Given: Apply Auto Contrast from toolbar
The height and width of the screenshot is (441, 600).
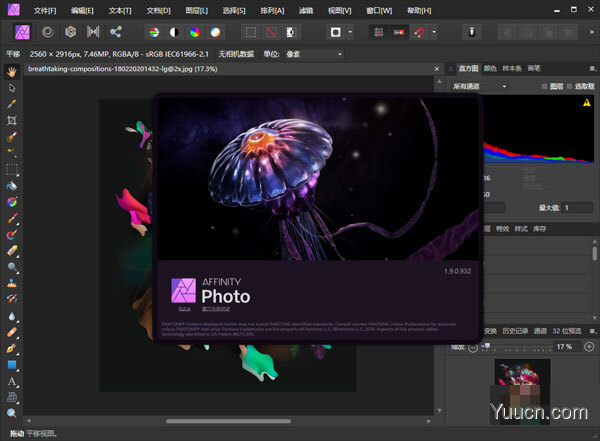Looking at the screenshot, I should (174, 33).
